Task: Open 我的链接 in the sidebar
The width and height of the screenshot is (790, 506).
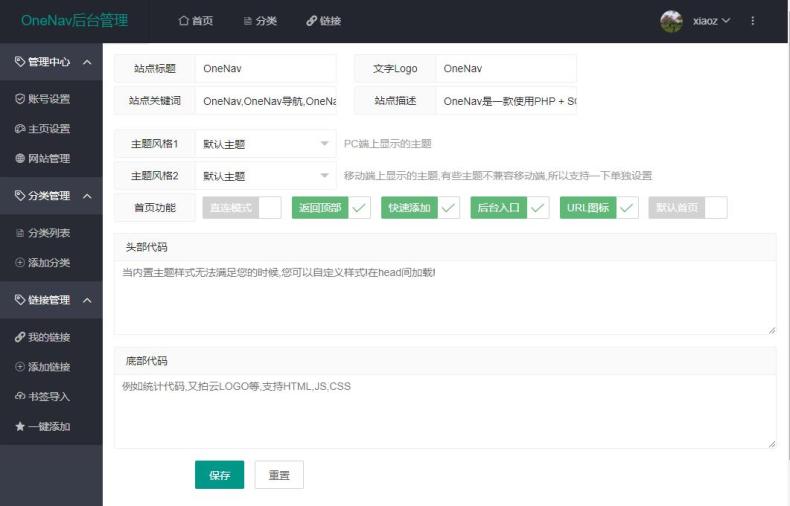Action: pos(51,337)
